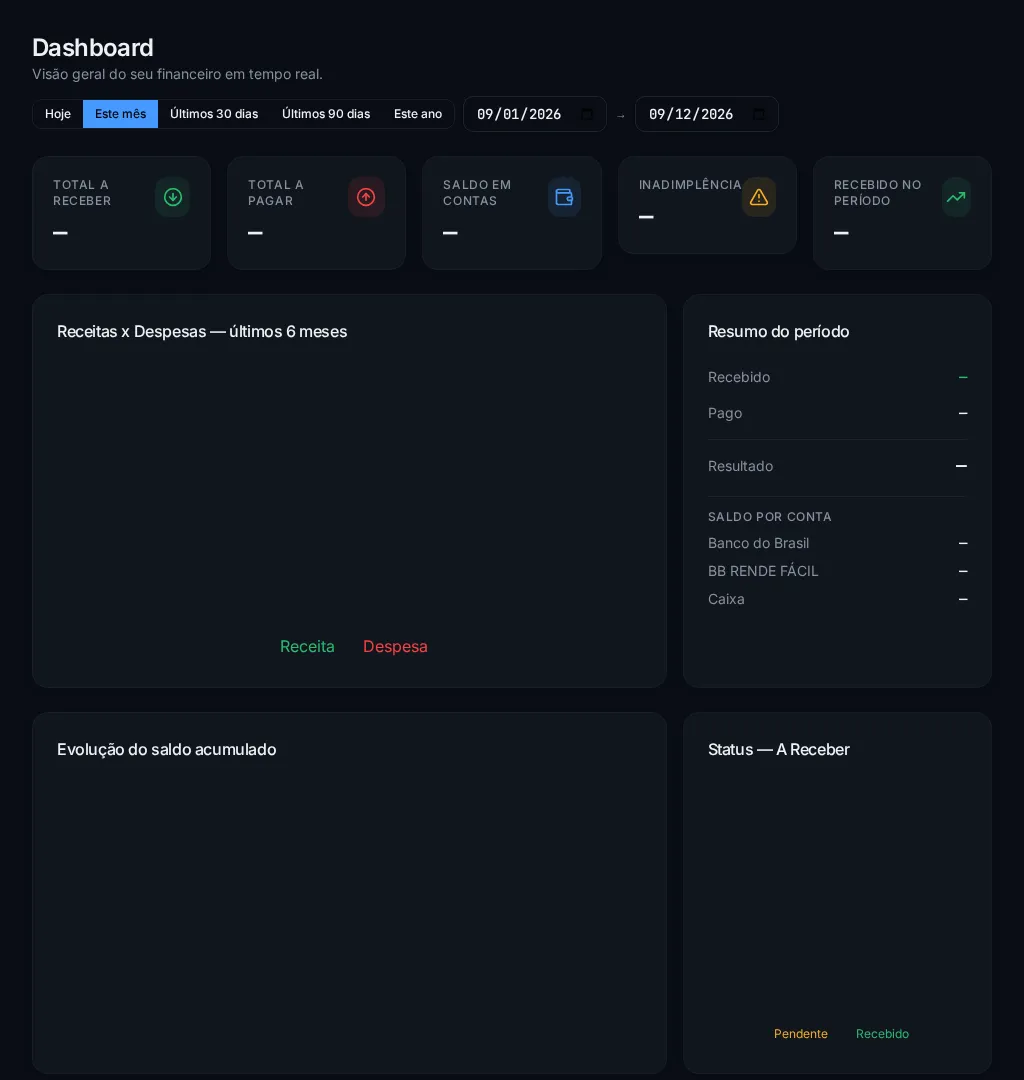Image resolution: width=1024 pixels, height=1080 pixels.
Task: Click the Total a Receber card label
Action: click(82, 193)
